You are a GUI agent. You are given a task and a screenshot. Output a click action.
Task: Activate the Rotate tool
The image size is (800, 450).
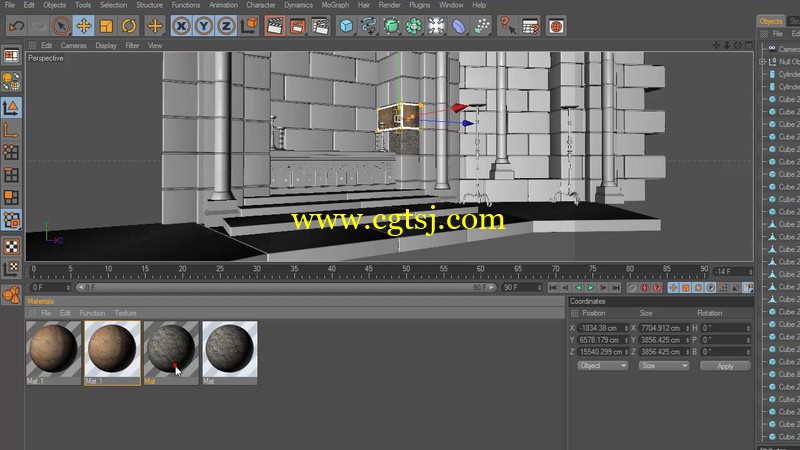pyautogui.click(x=129, y=26)
